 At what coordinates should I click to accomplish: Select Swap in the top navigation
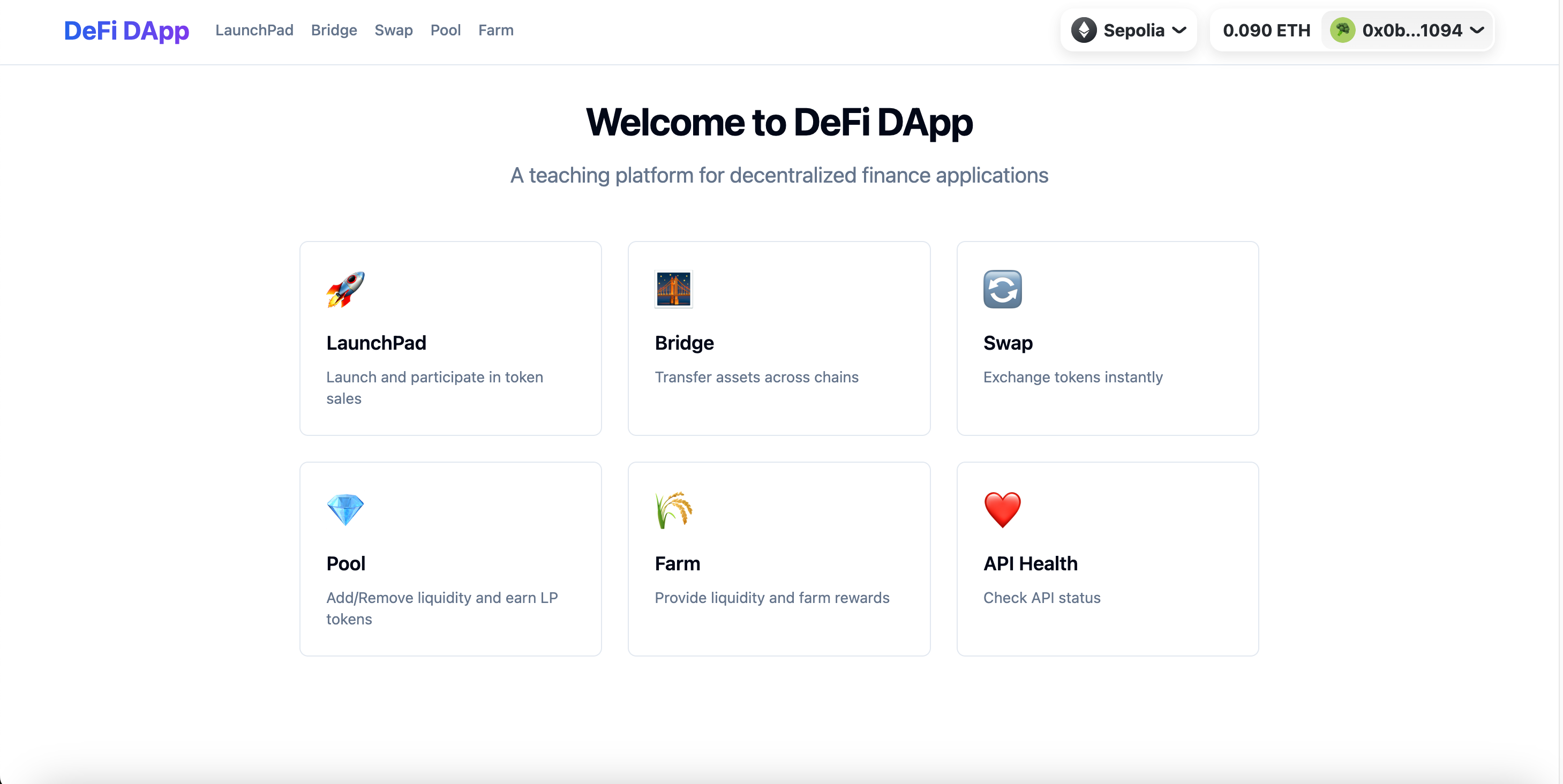tap(393, 31)
